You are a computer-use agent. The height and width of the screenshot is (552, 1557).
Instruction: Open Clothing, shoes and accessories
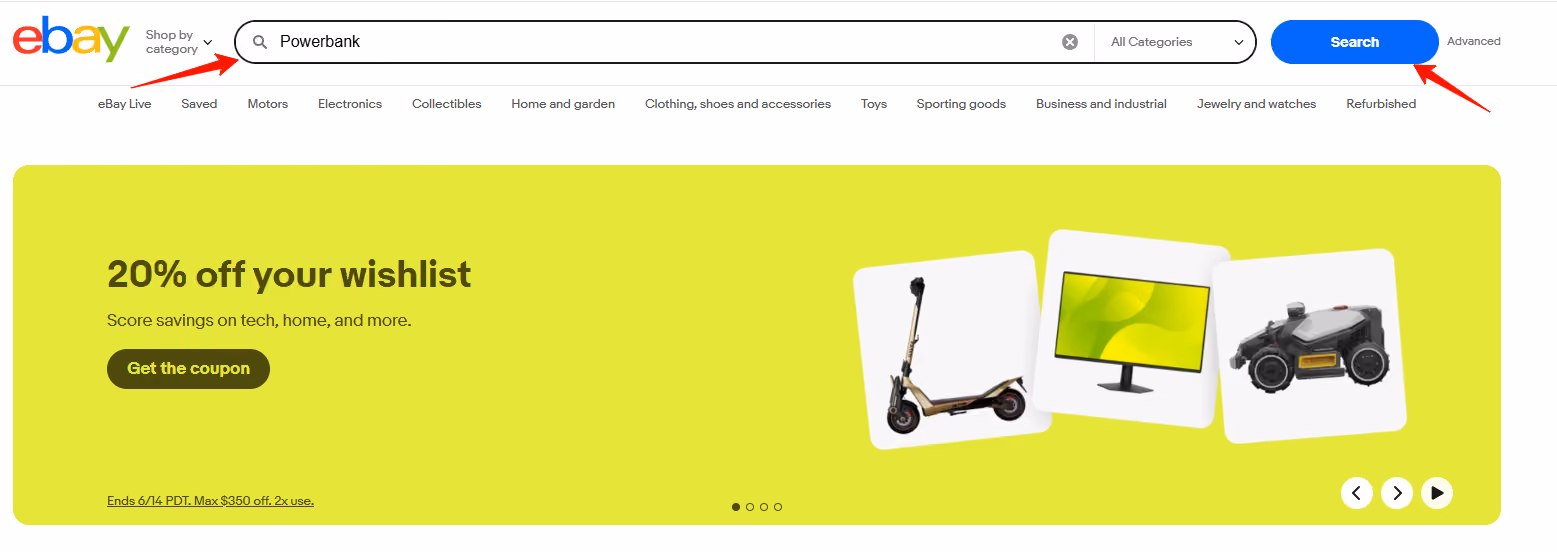(x=738, y=104)
